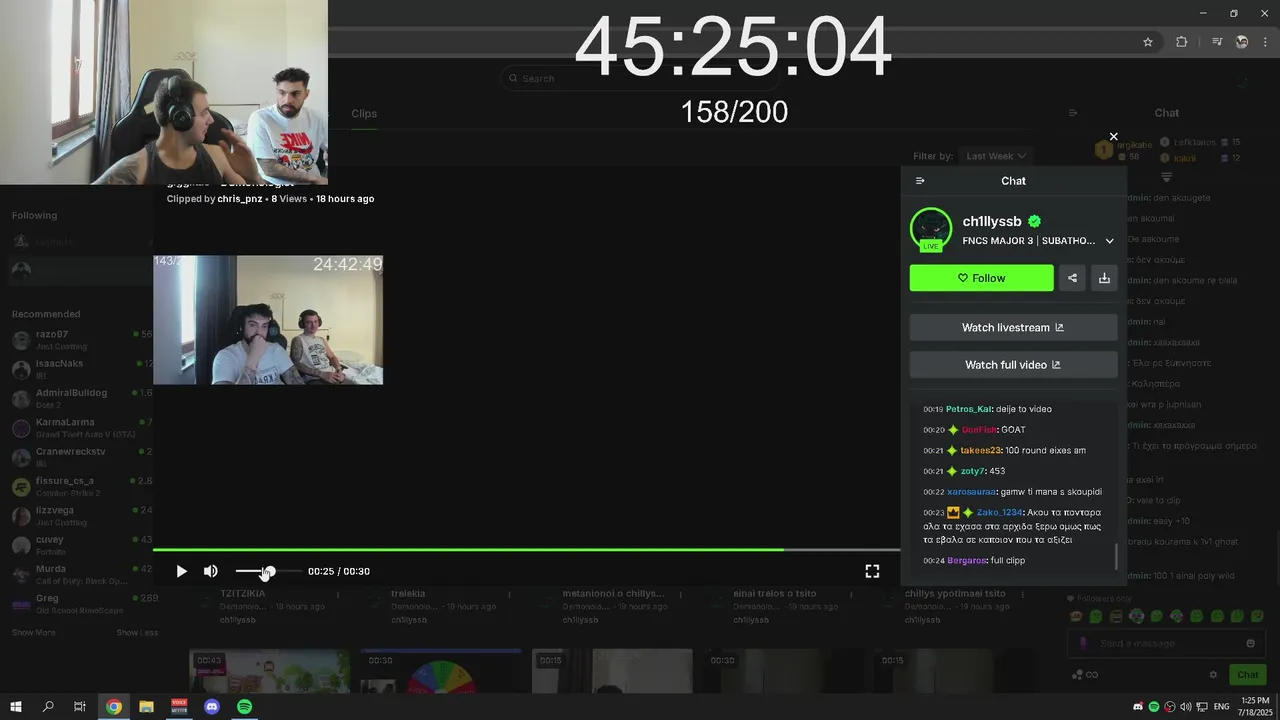Click the green Chat send button
Viewport: 1280px width, 720px height.
point(1247,675)
